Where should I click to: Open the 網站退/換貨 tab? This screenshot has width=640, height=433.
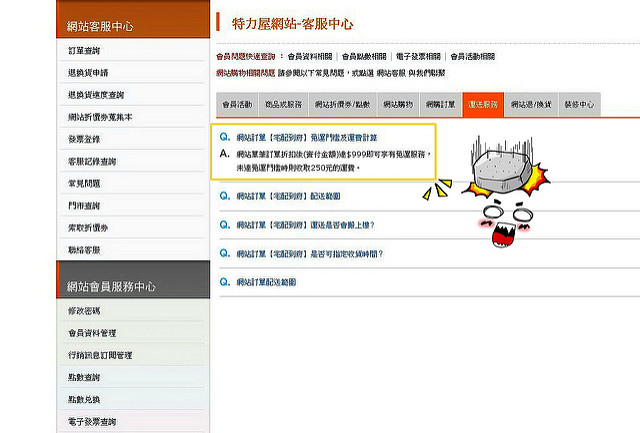point(531,104)
